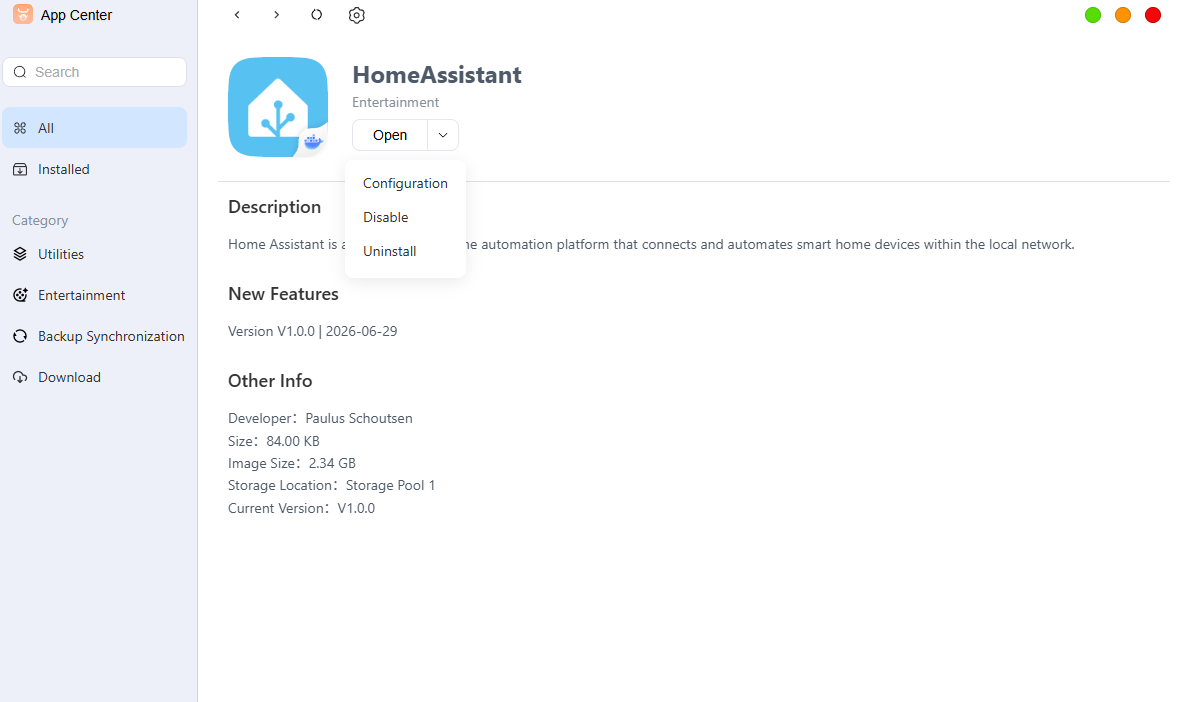
Task: Open the HomeAssistant app
Action: pos(390,135)
